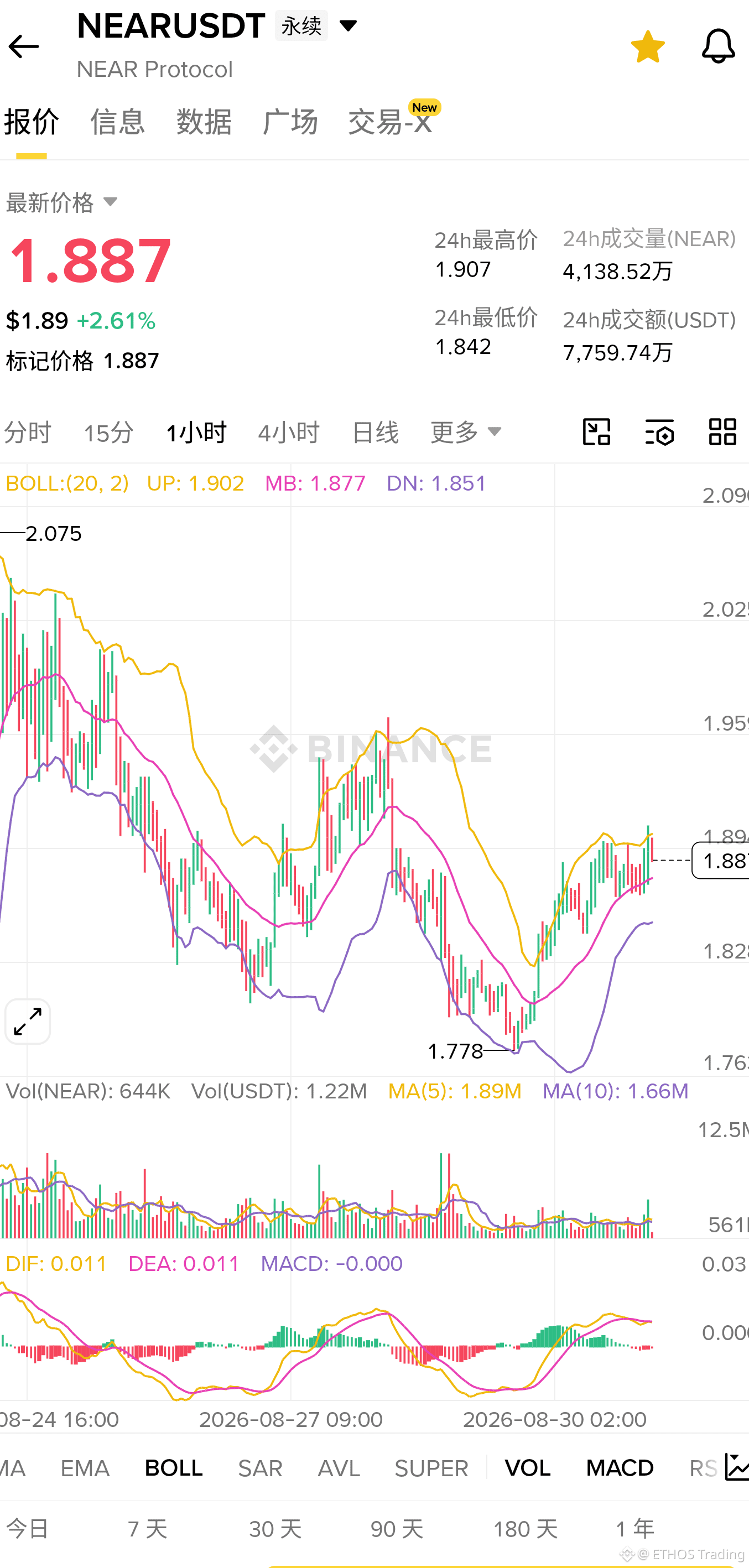Switch to the 广场 tab

click(x=290, y=122)
